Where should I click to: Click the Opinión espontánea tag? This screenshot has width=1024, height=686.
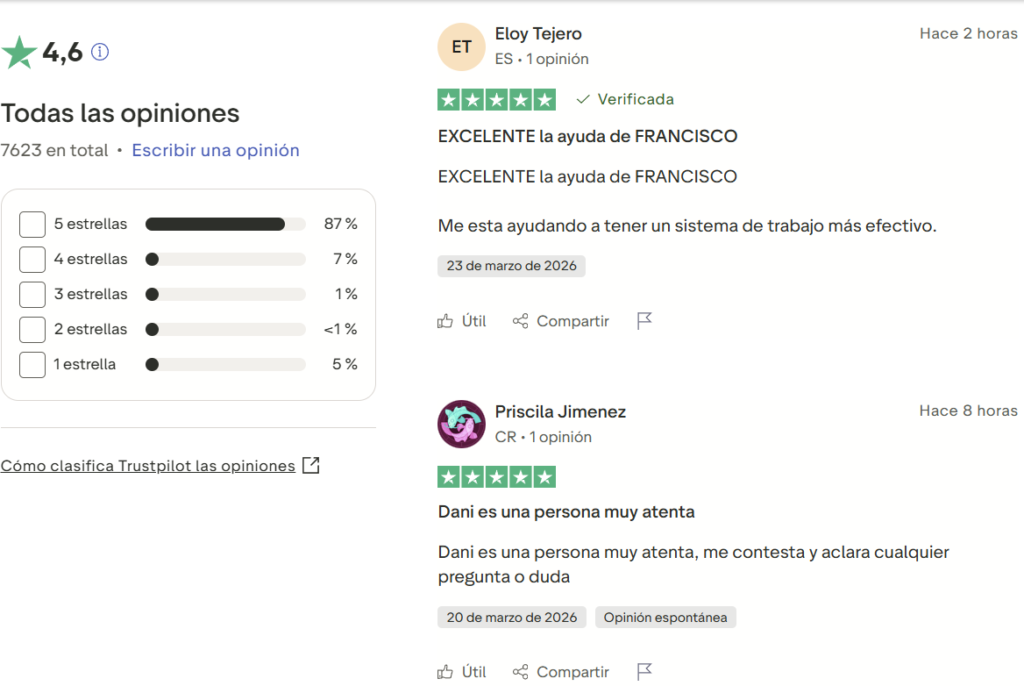665,617
